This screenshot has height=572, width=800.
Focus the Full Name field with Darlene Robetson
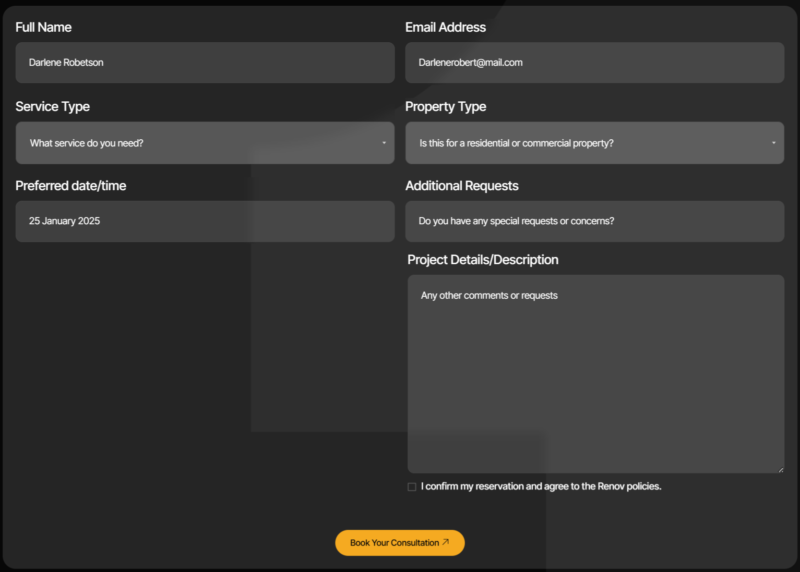205,62
